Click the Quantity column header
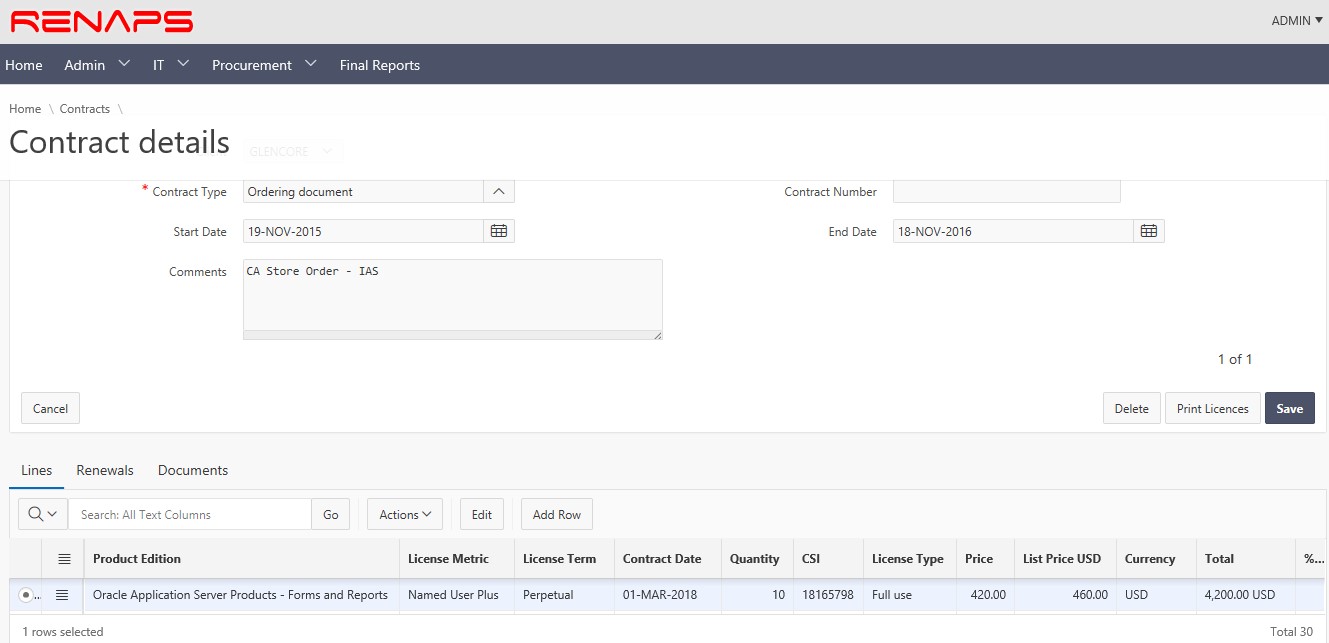 pyautogui.click(x=758, y=559)
